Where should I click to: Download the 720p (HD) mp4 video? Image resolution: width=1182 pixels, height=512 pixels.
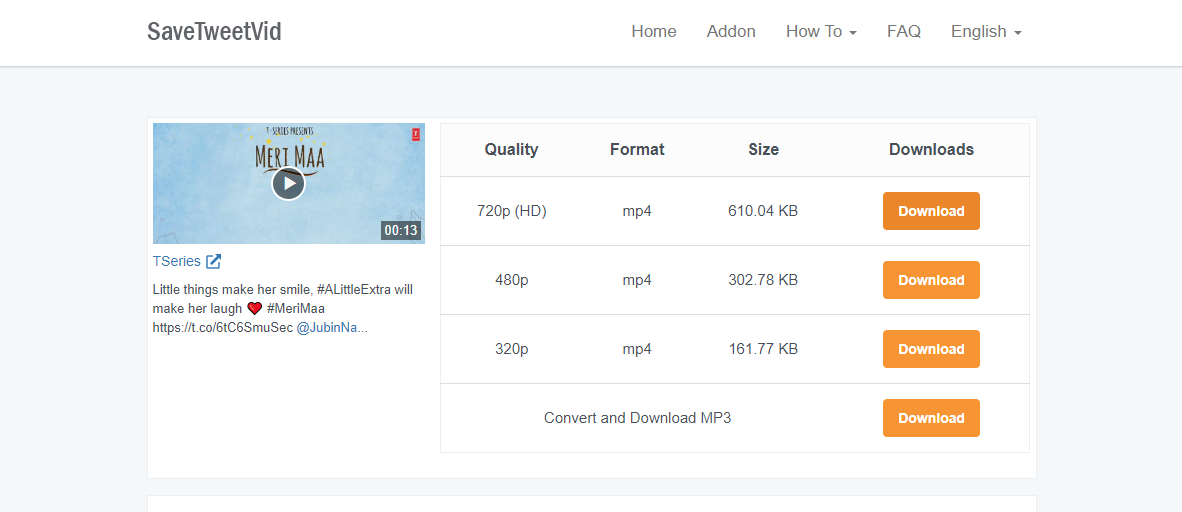pos(931,211)
